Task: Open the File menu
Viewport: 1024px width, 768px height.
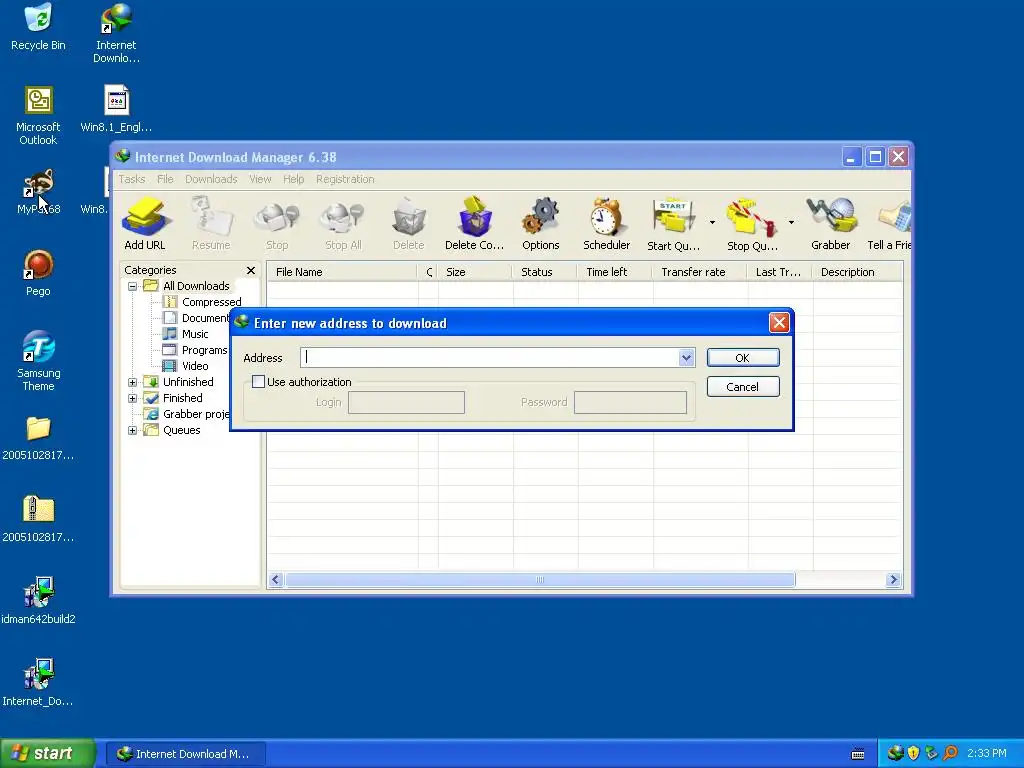Action: pos(165,179)
